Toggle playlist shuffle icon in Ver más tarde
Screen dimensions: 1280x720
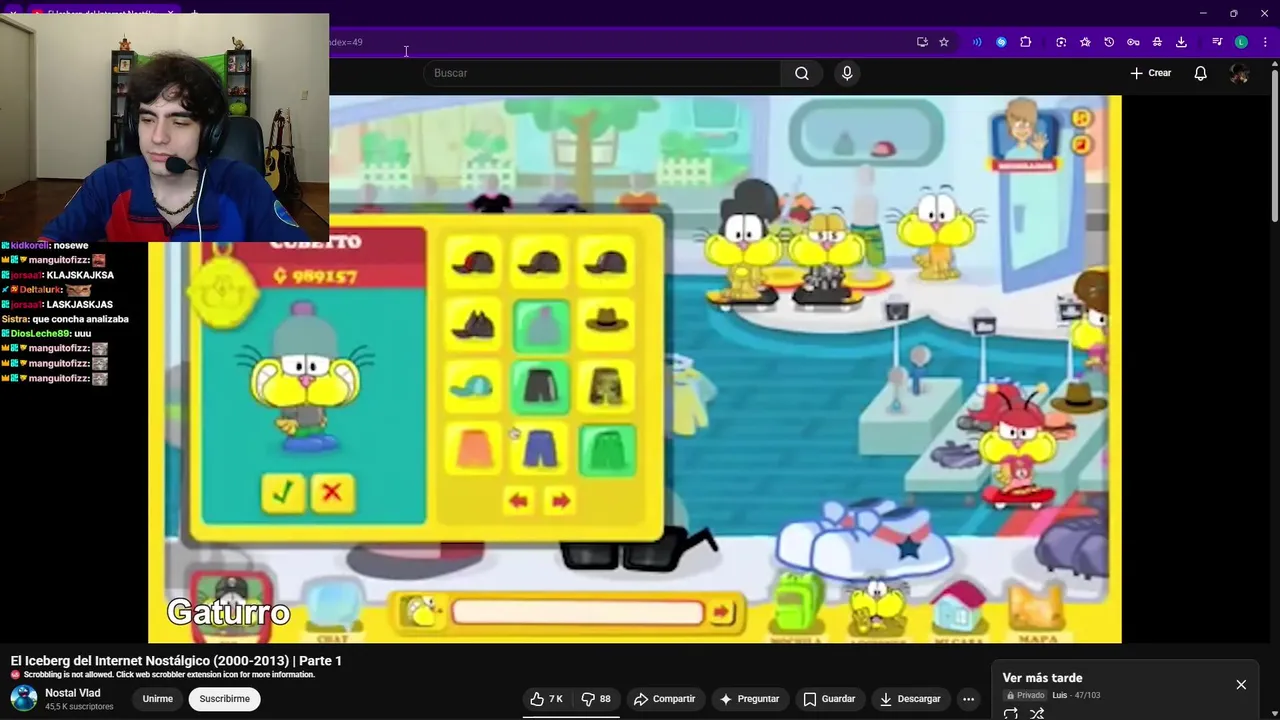tap(1037, 713)
